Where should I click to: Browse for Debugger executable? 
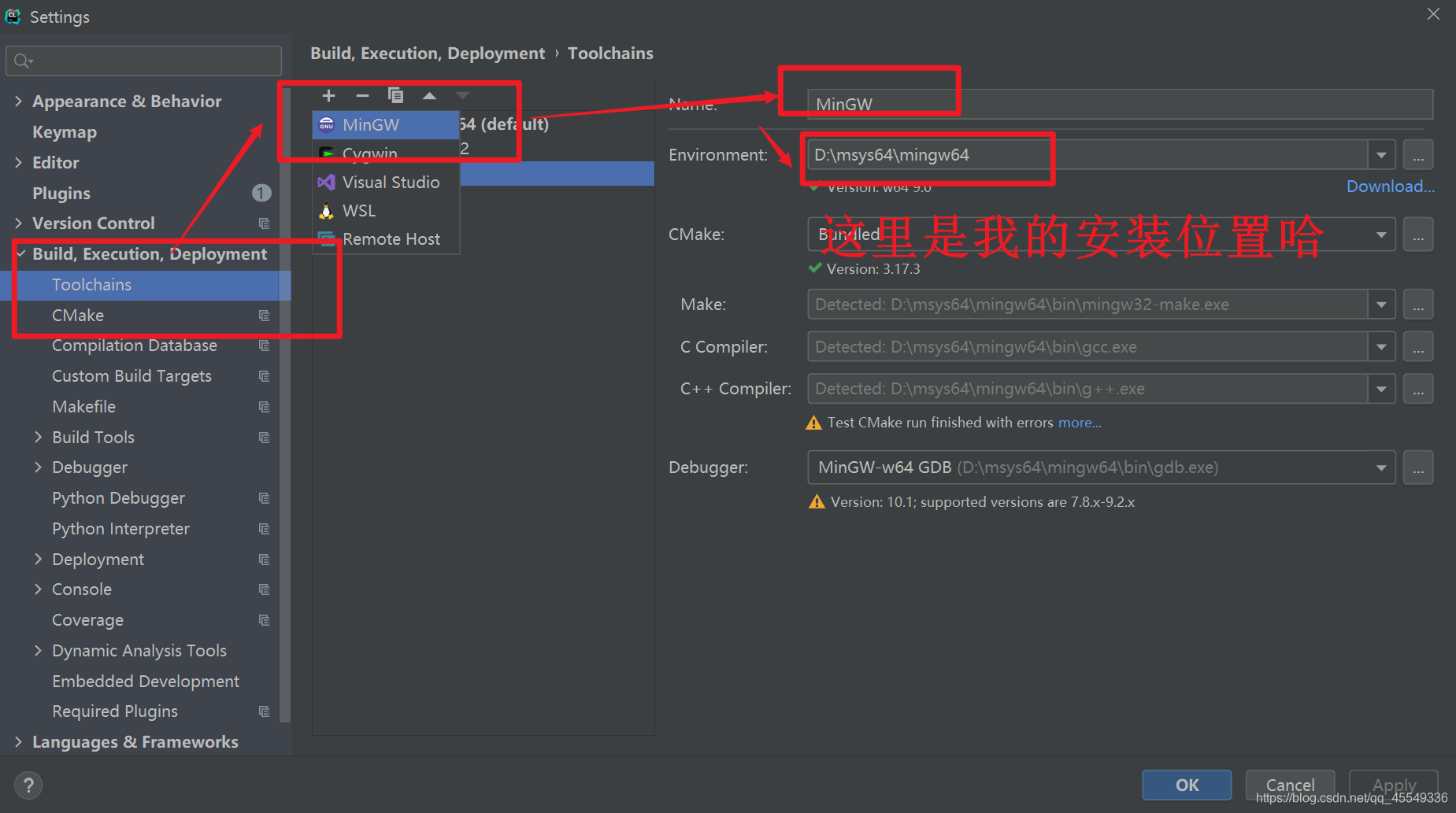pyautogui.click(x=1417, y=467)
